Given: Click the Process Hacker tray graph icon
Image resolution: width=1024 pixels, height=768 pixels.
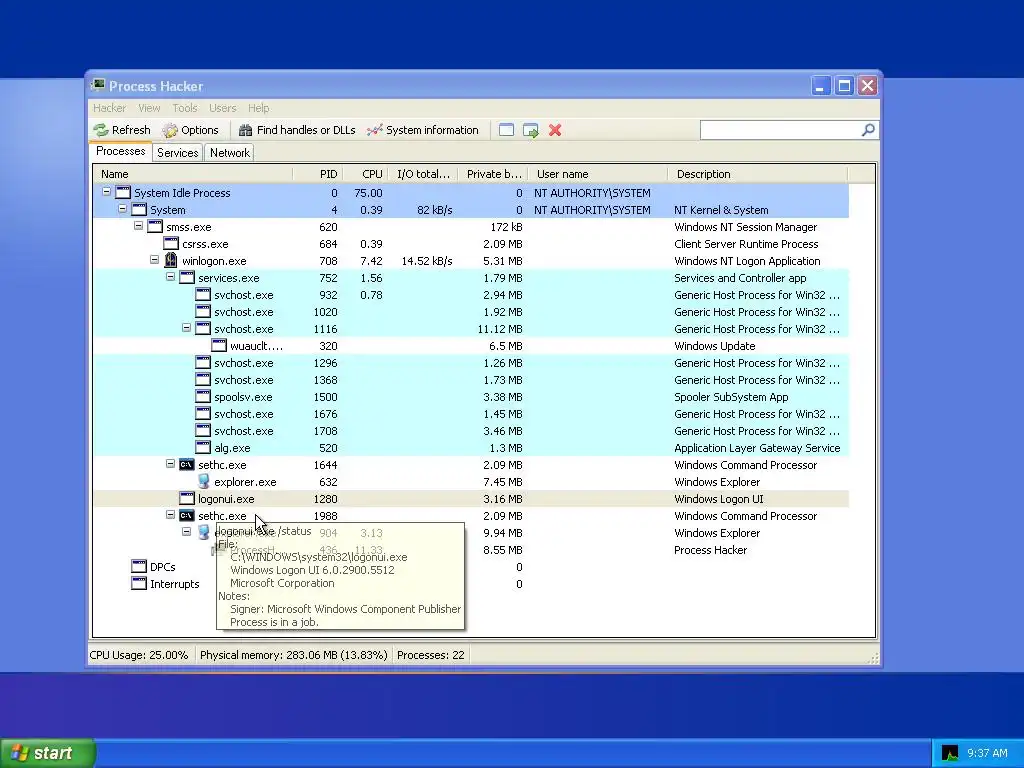Looking at the screenshot, I should click(950, 753).
